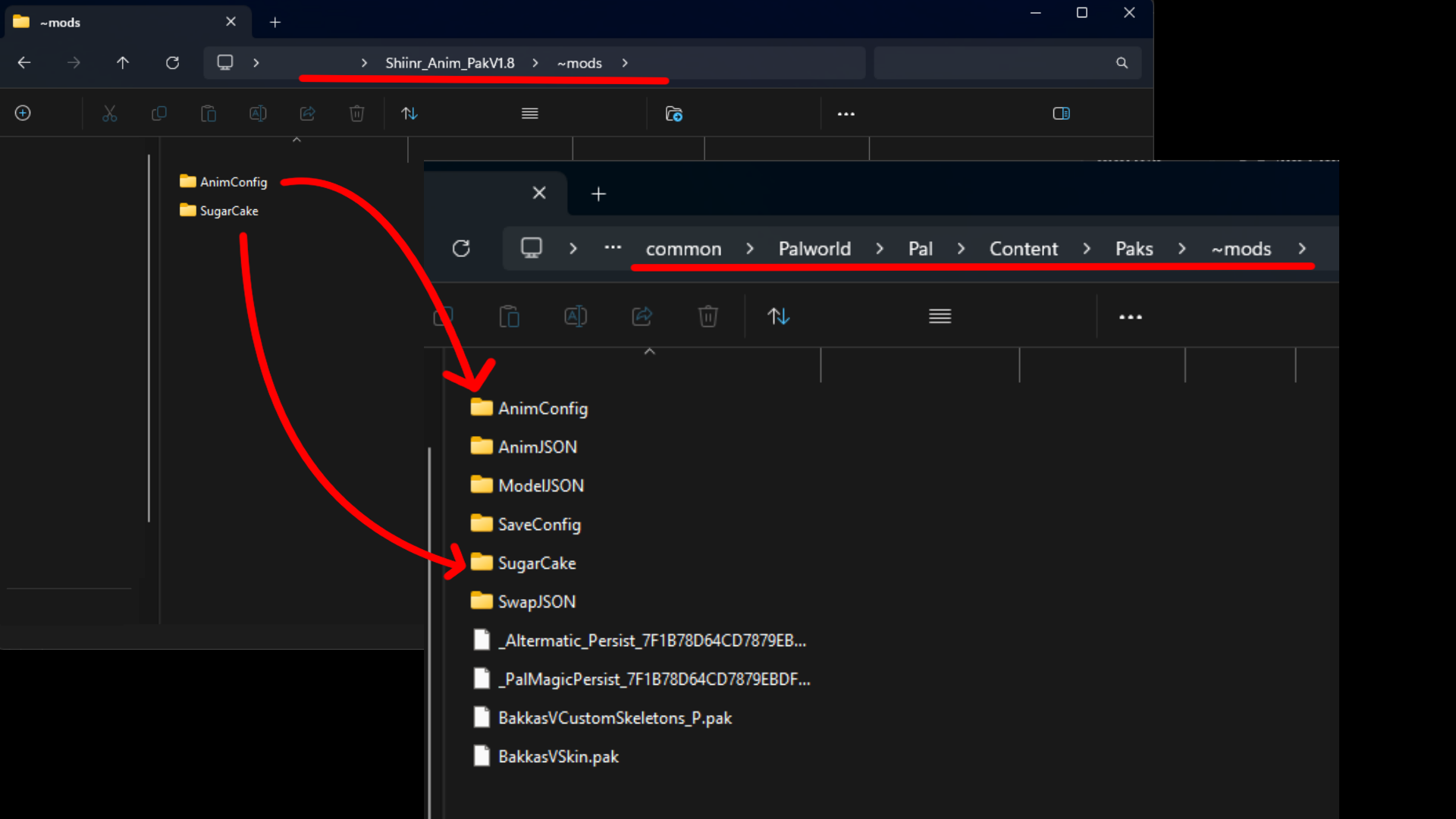Expand chevron after Content breadcrumb
The image size is (1456, 819).
pos(1087,249)
